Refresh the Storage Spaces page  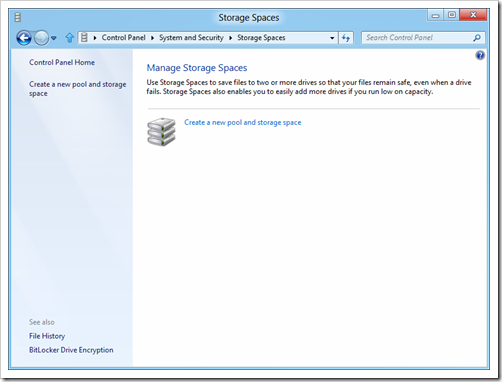coord(346,38)
